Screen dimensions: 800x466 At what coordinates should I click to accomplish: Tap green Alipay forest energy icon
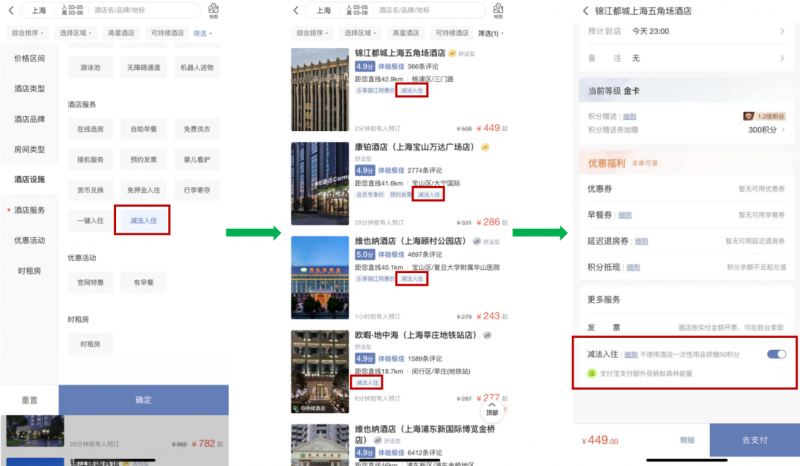click(591, 372)
